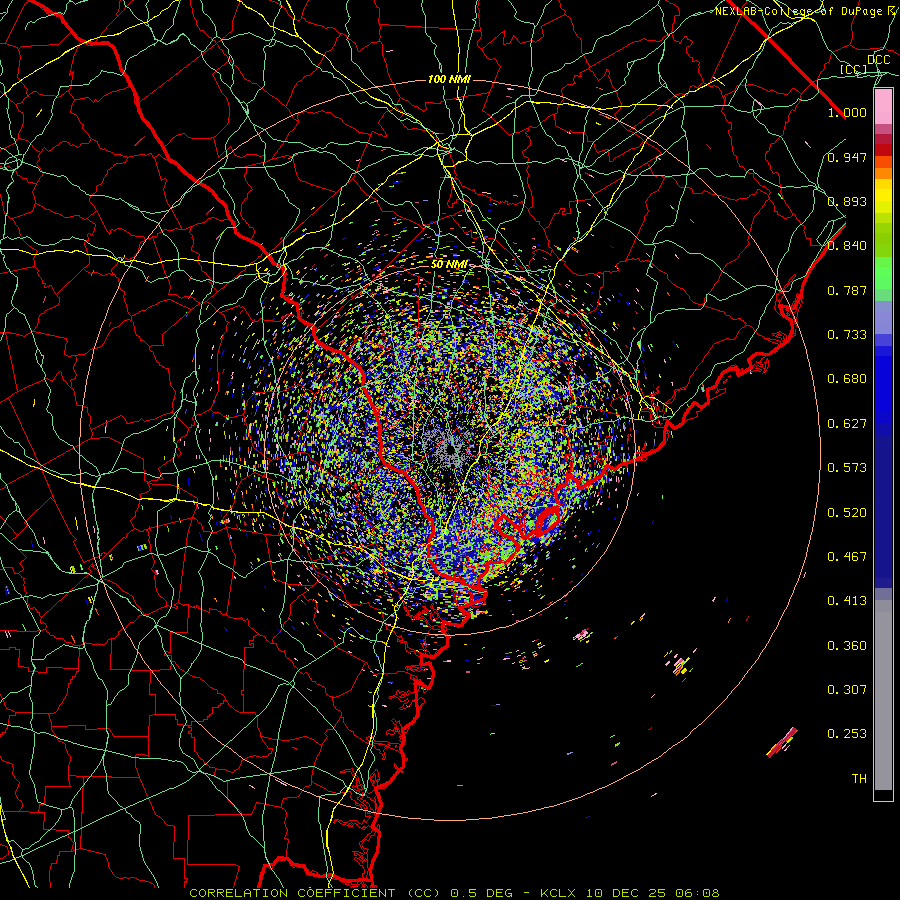
Task: Click the gray radar site center of the rings
Action: (451, 448)
